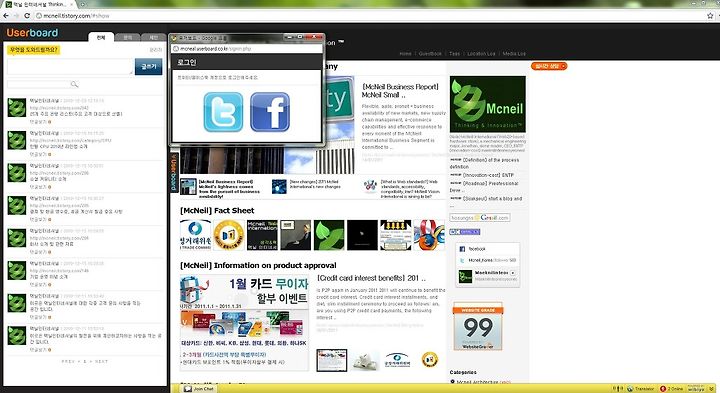Viewport: 720px width, 393px height.
Task: Click the gold medal badge below article
Action: pyautogui.click(x=429, y=359)
